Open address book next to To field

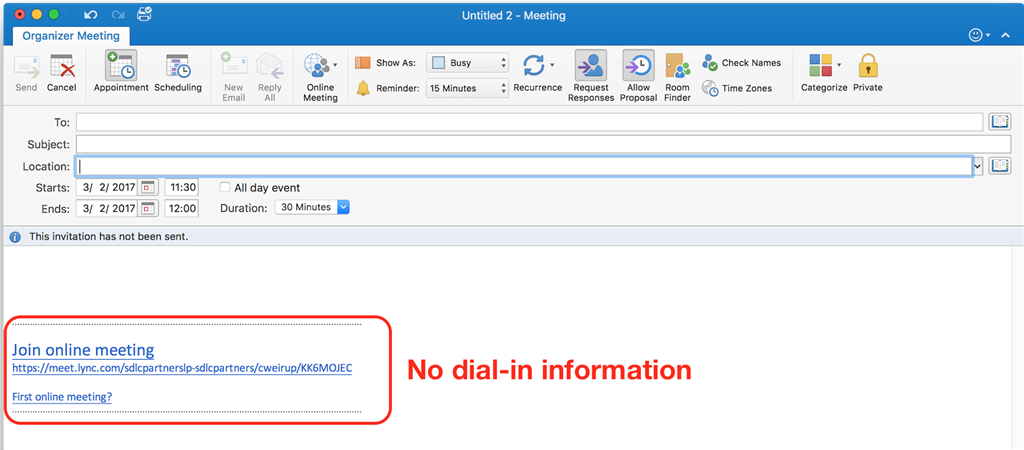[1000, 121]
